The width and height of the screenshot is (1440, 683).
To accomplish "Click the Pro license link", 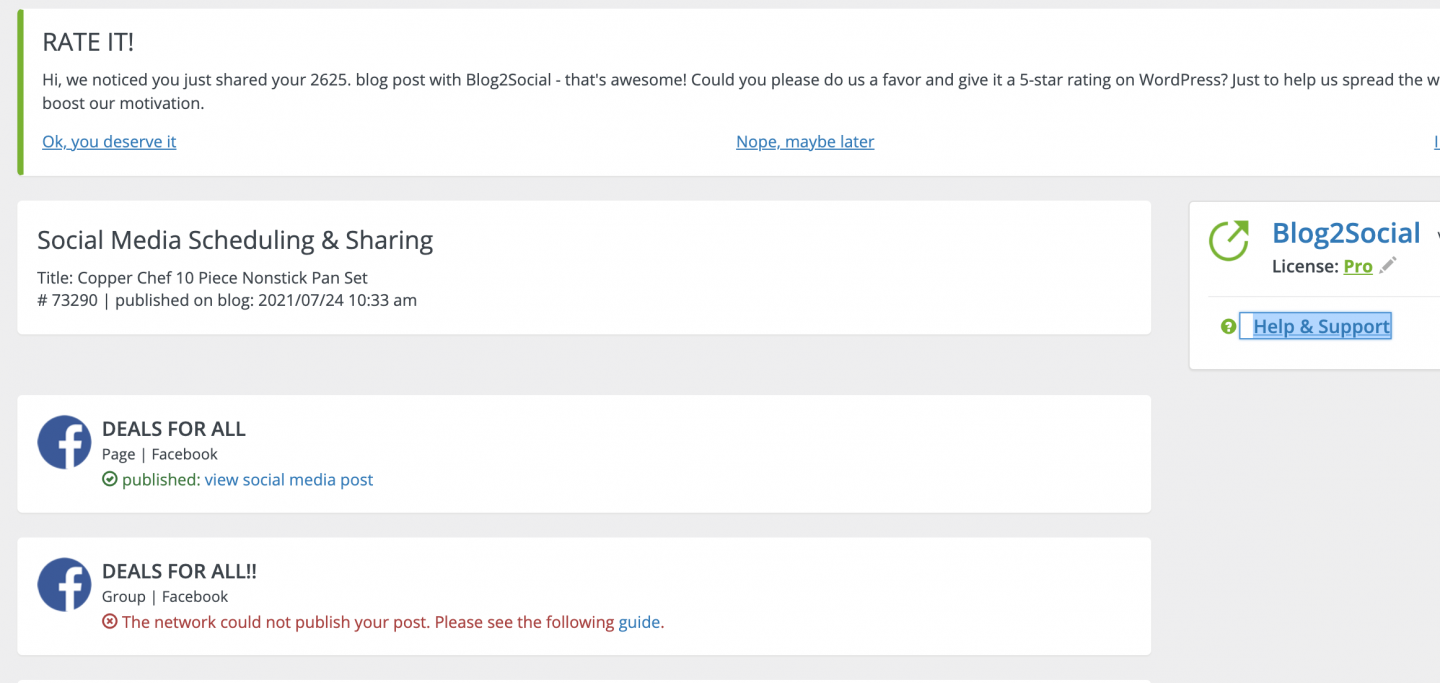I will pos(1358,266).
